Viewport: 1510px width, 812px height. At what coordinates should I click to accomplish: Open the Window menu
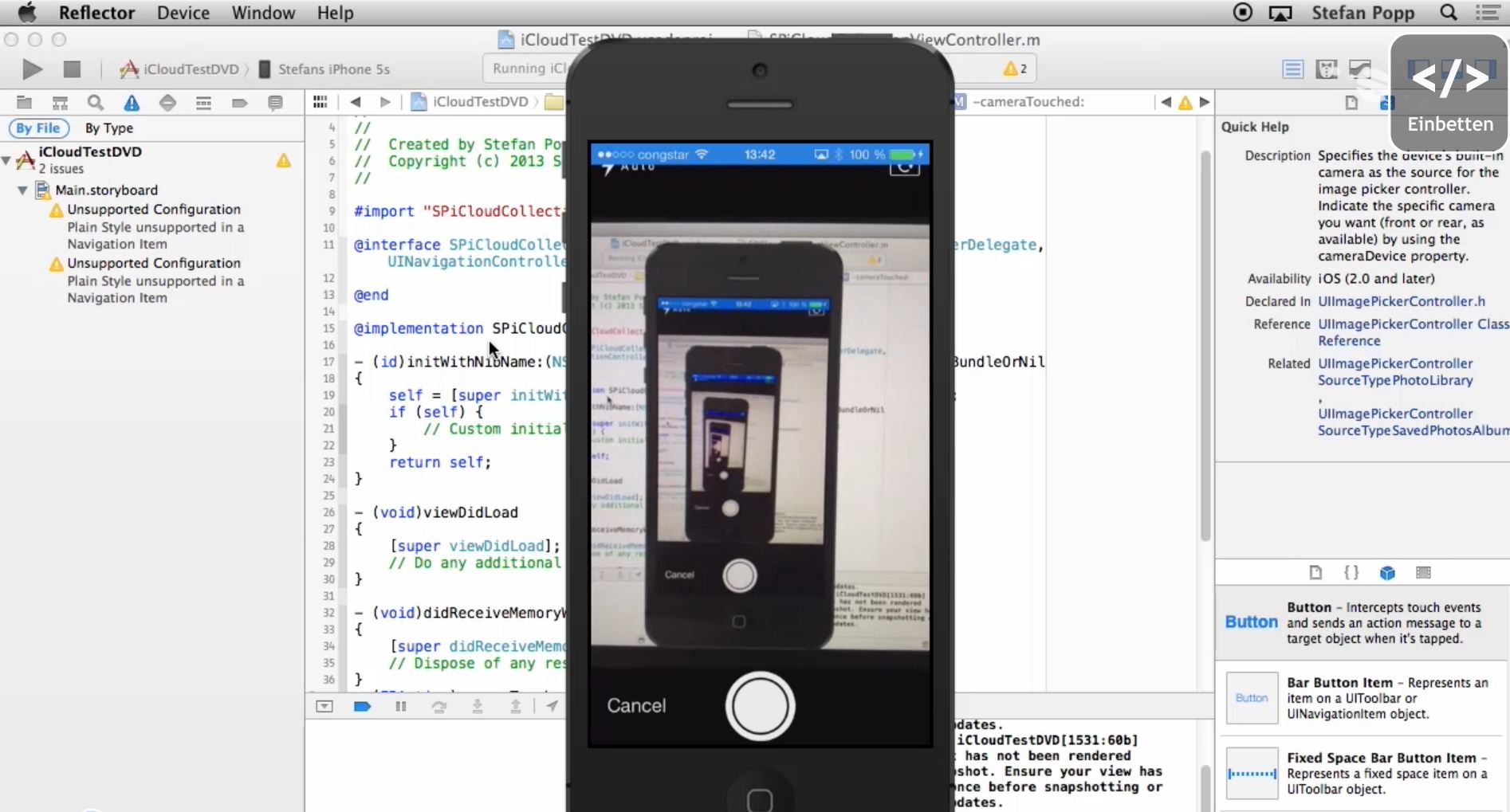click(263, 13)
